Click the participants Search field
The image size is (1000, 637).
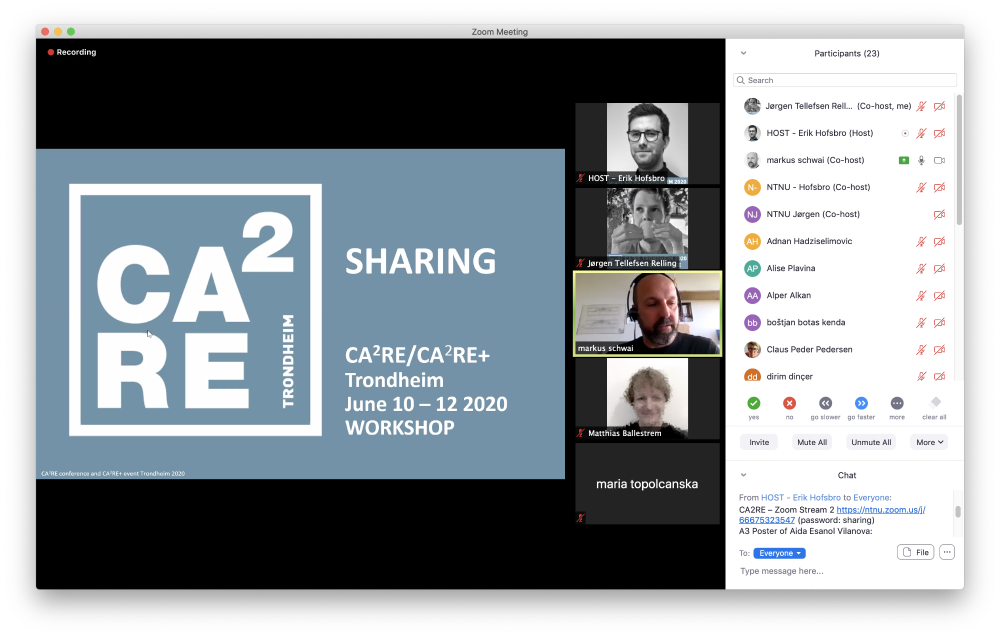tap(845, 80)
